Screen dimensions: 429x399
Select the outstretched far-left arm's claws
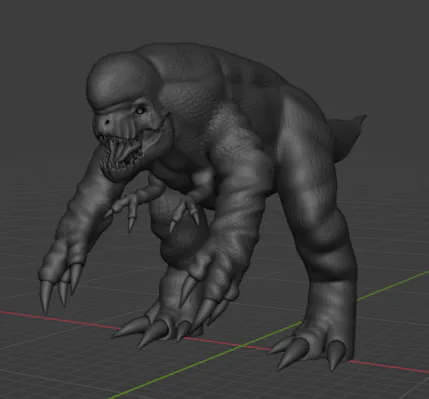point(60,287)
